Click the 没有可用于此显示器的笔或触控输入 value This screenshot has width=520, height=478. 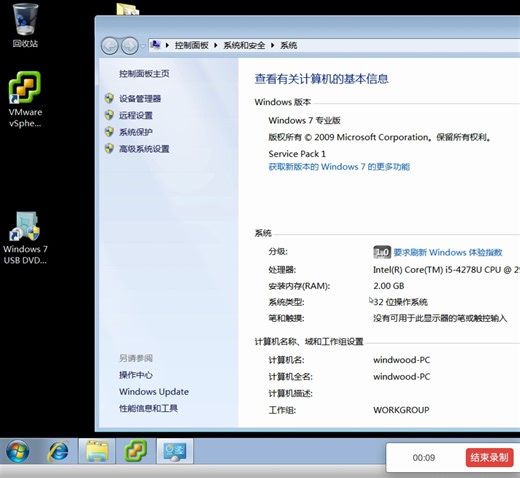click(x=440, y=318)
